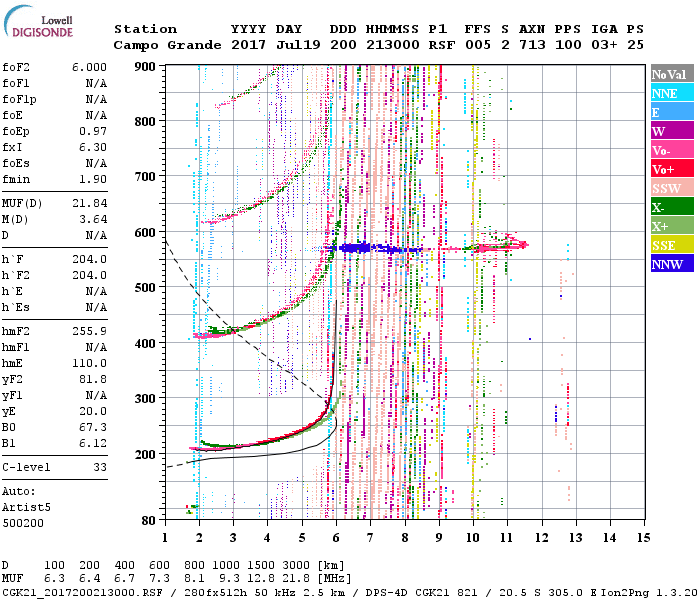Click the MUF value 12.8 in table
The height and width of the screenshot is (600, 700).
tap(261, 579)
